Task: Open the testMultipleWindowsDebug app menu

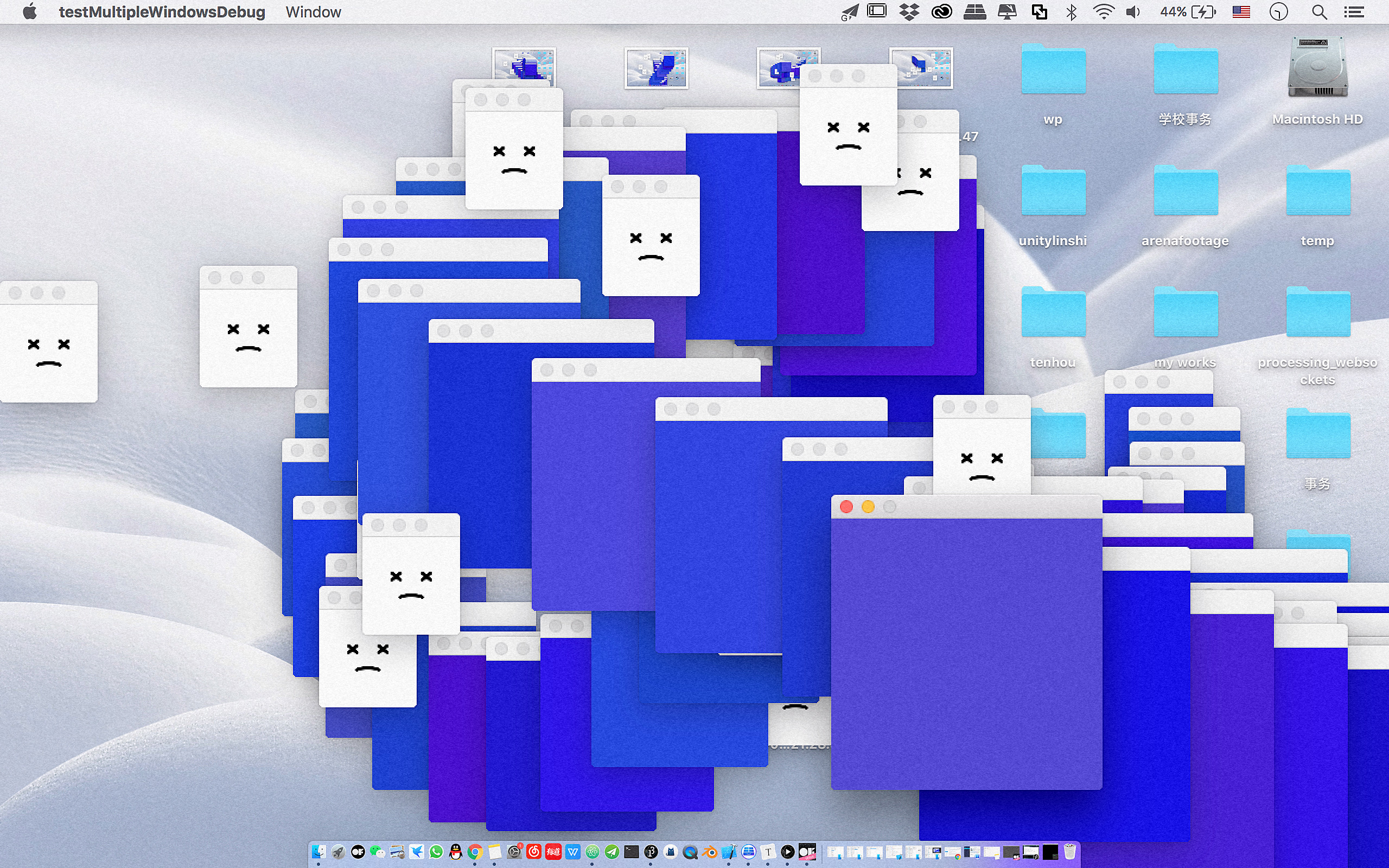Action: 162,11
